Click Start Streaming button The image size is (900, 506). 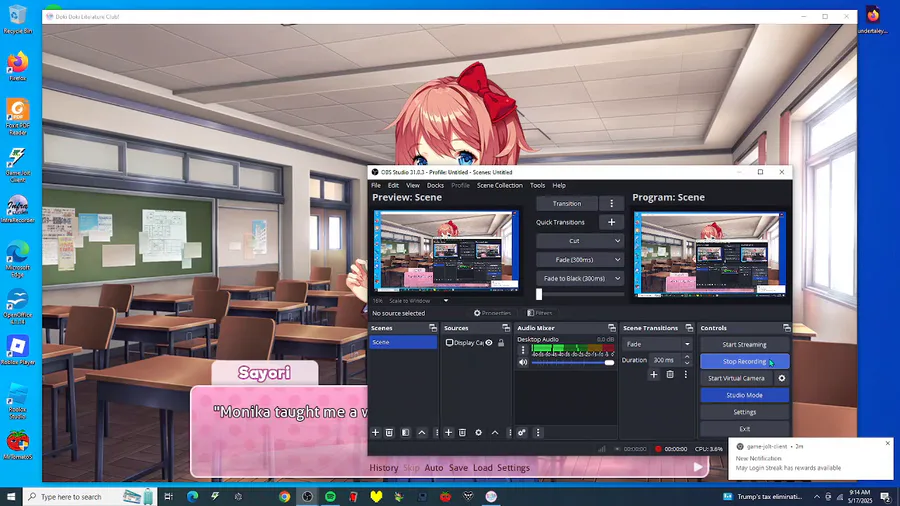click(744, 345)
